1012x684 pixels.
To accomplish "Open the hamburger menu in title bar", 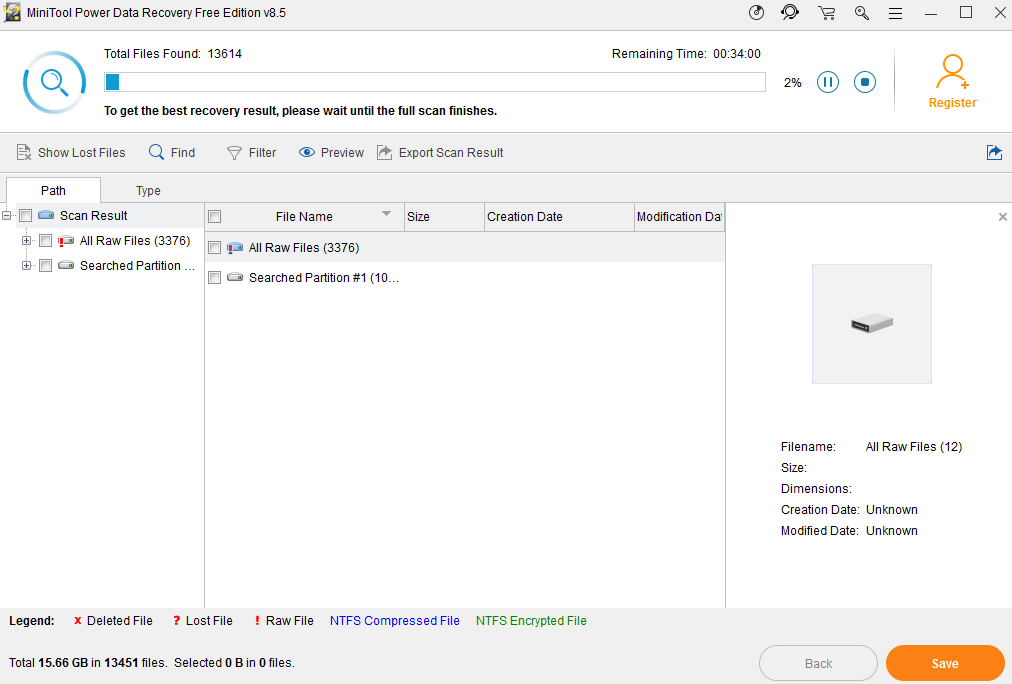I will click(895, 13).
